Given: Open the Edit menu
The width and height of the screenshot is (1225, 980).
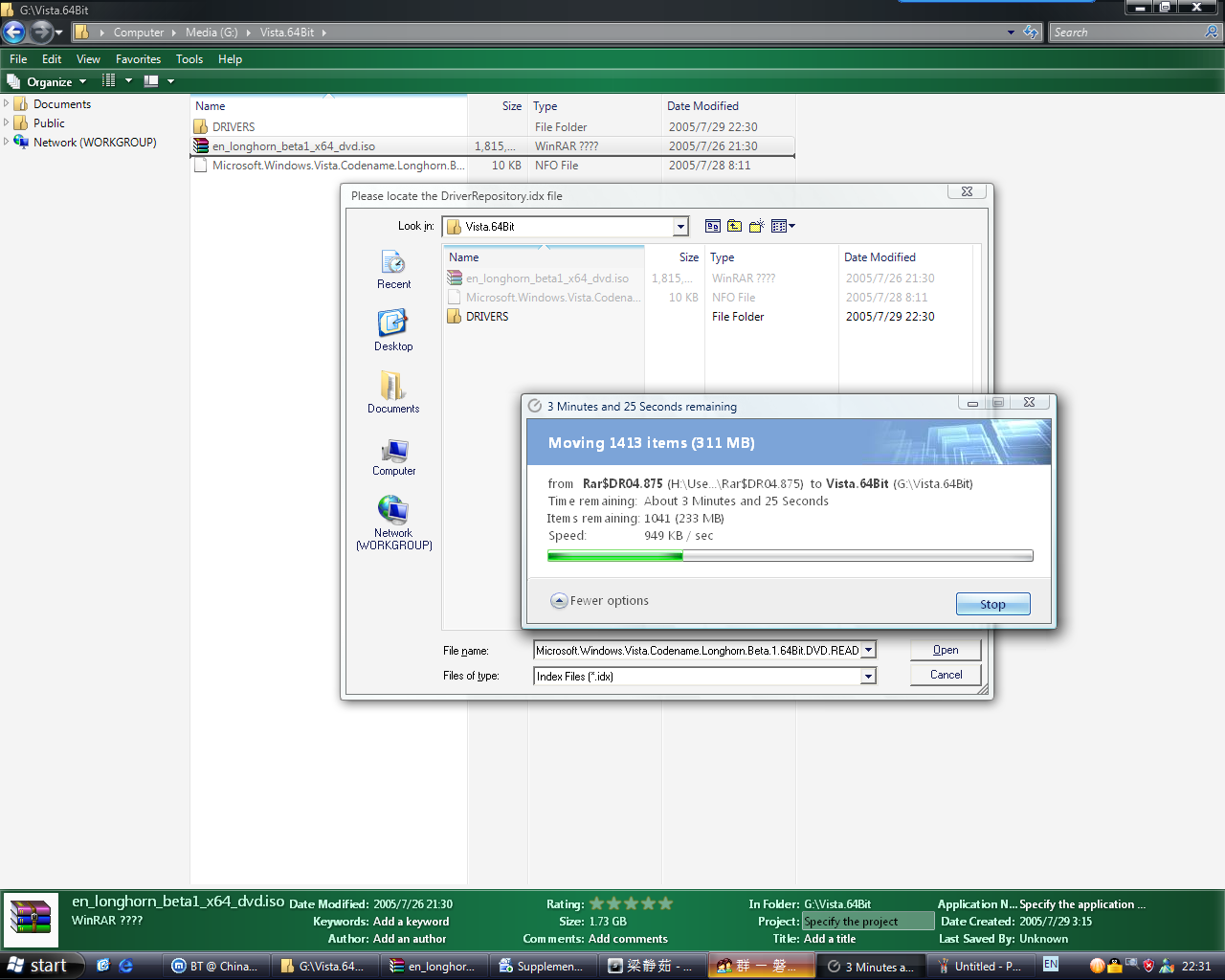Looking at the screenshot, I should [x=52, y=58].
